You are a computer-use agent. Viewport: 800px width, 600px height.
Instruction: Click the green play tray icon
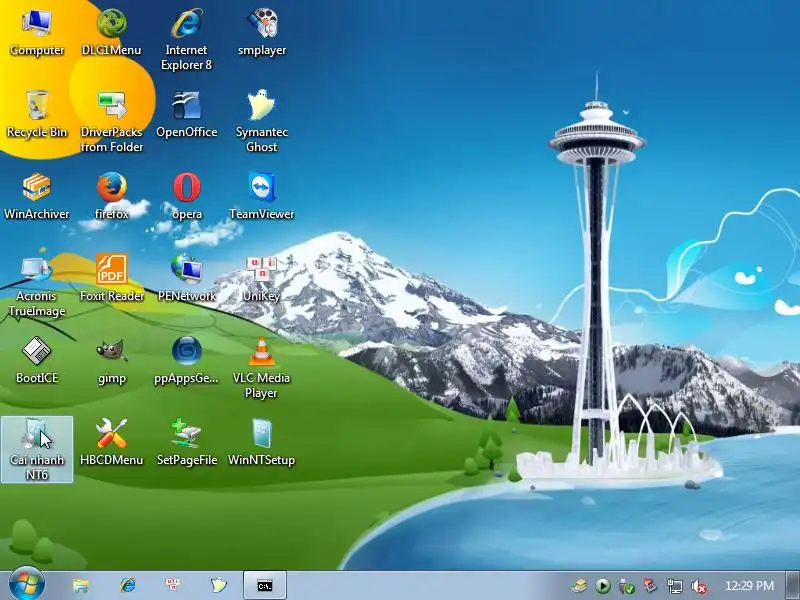pos(603,586)
